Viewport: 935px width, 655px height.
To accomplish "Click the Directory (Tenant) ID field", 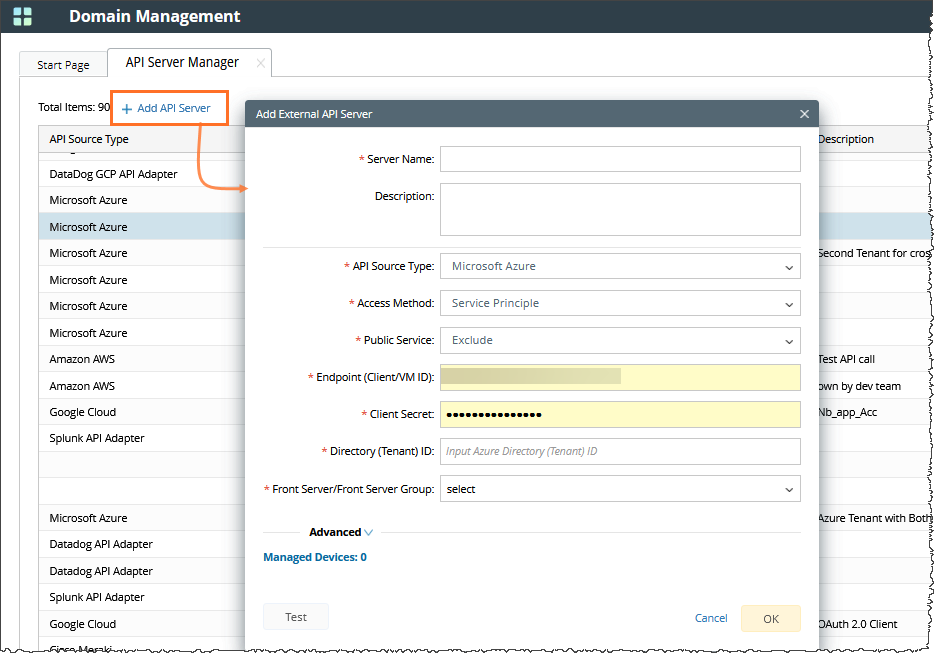I will (x=620, y=452).
